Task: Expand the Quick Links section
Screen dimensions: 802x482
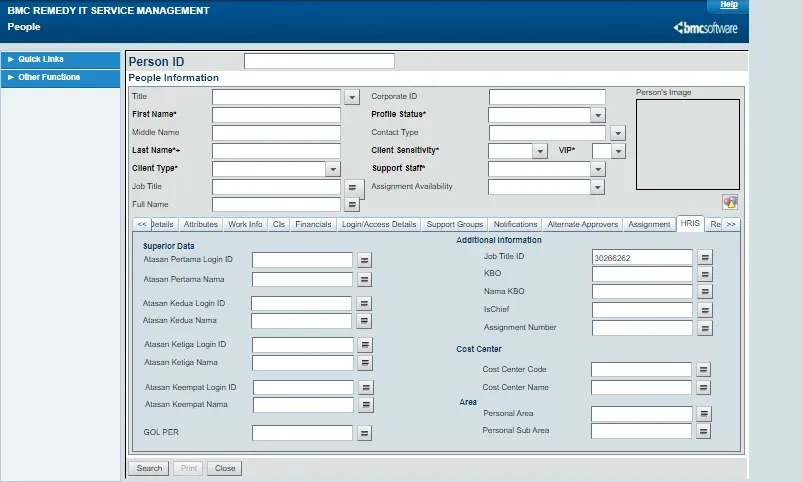Action: click(x=40, y=59)
